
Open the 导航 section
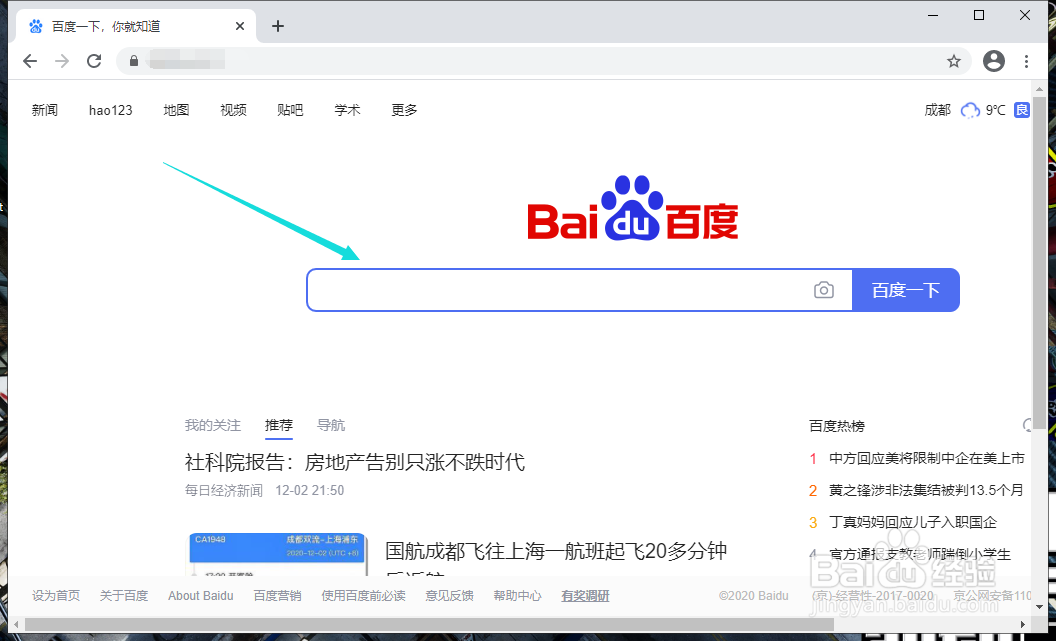point(331,425)
